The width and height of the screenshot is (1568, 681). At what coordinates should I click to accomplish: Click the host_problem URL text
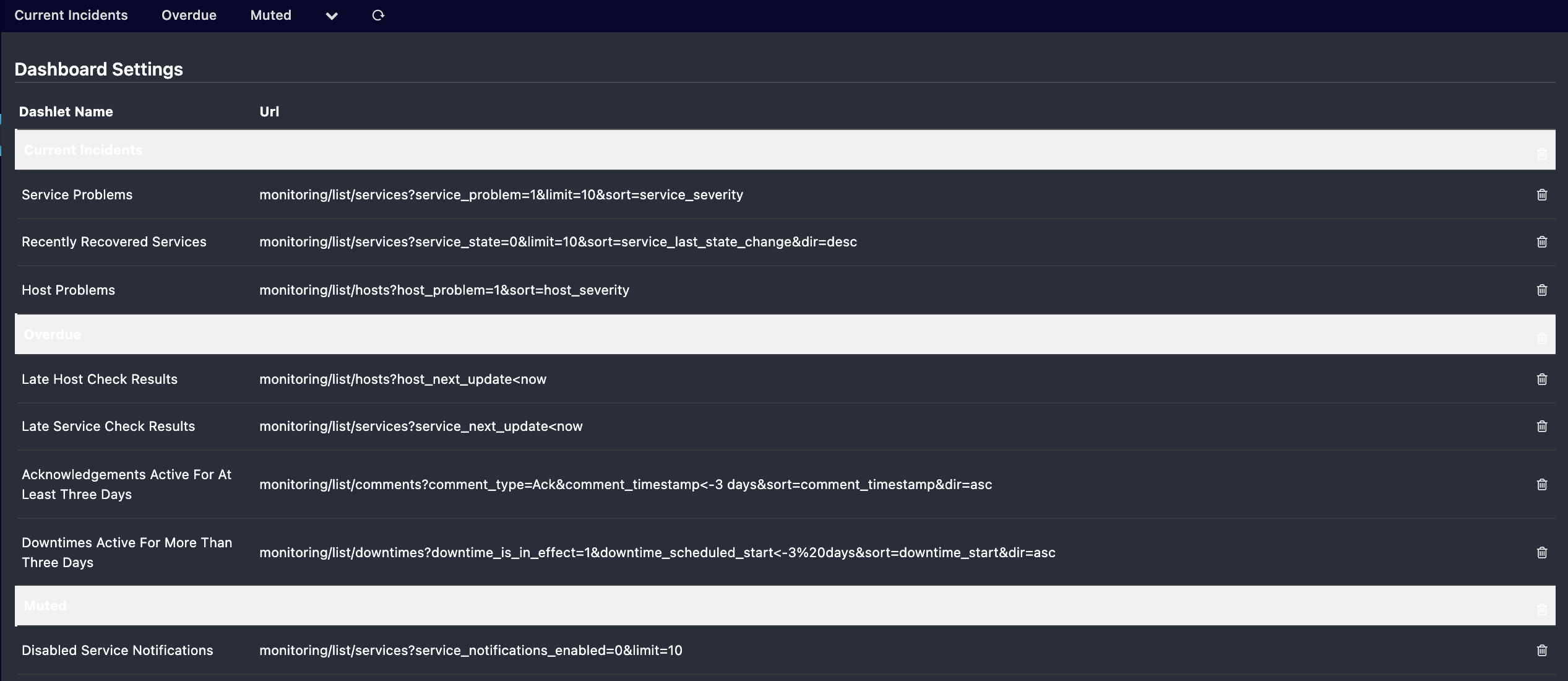444,290
